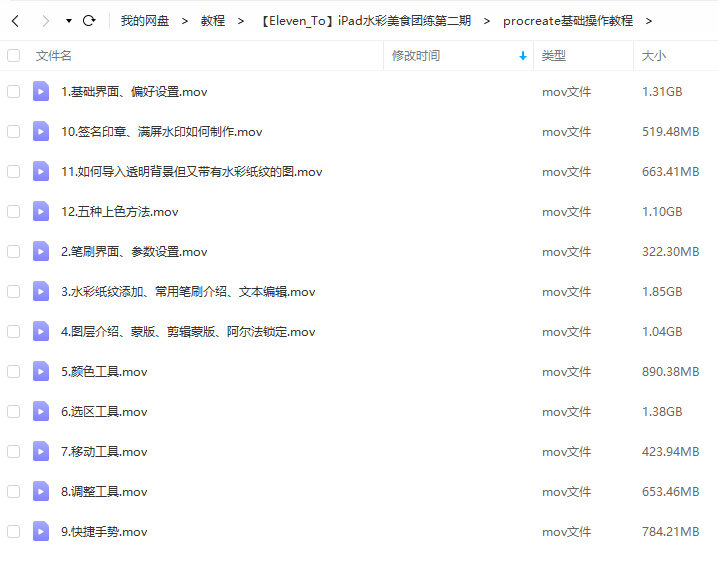Tick the checkbox beside 10.签名印章 file
This screenshot has height=577, width=718.
[x=14, y=131]
